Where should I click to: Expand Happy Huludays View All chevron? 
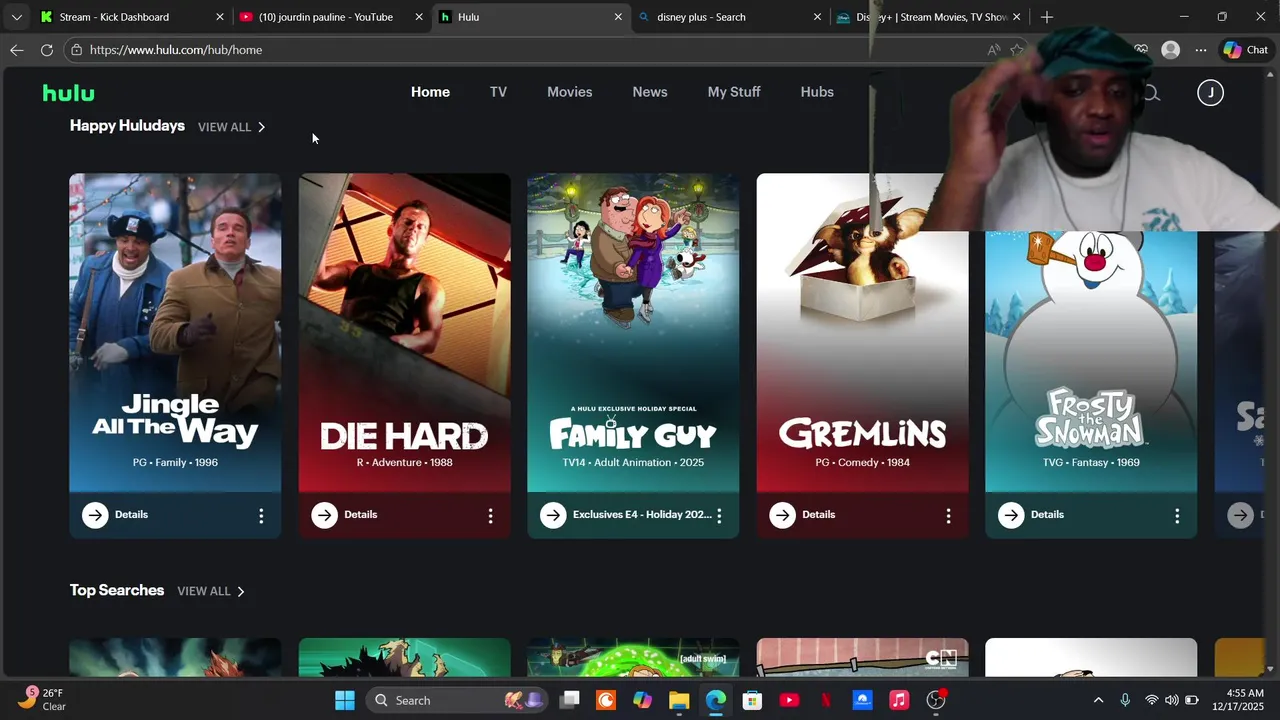coord(261,127)
